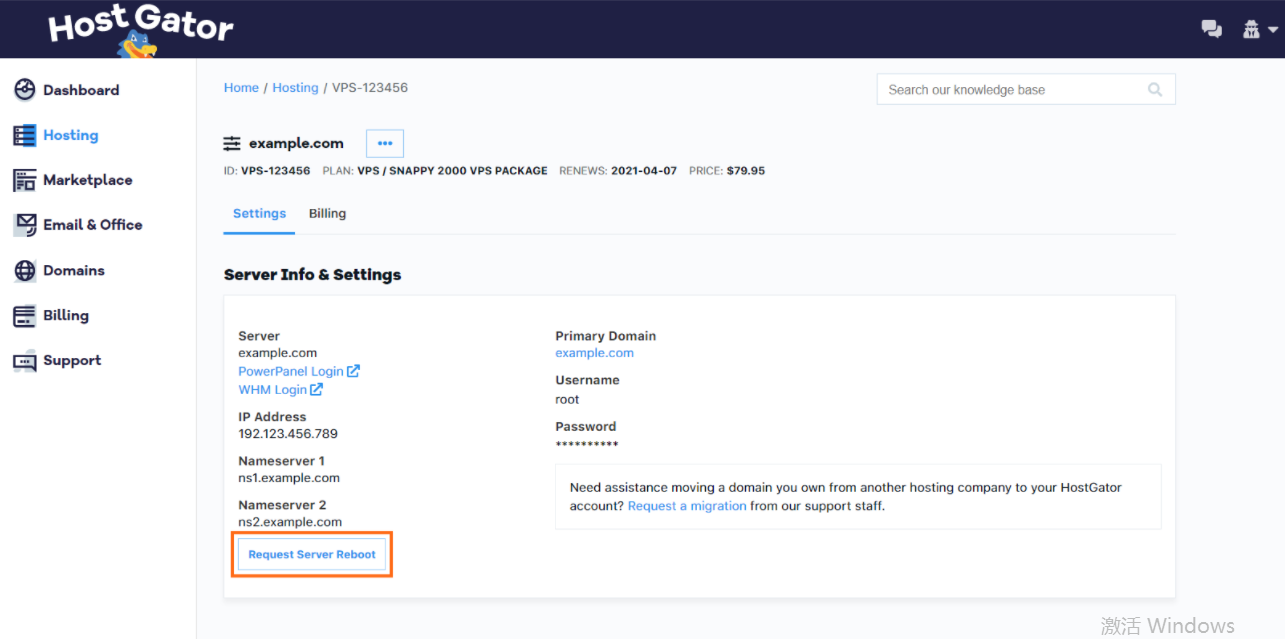Viewport: 1285px width, 639px height.
Task: Focus the knowledge base search field
Action: click(1010, 90)
